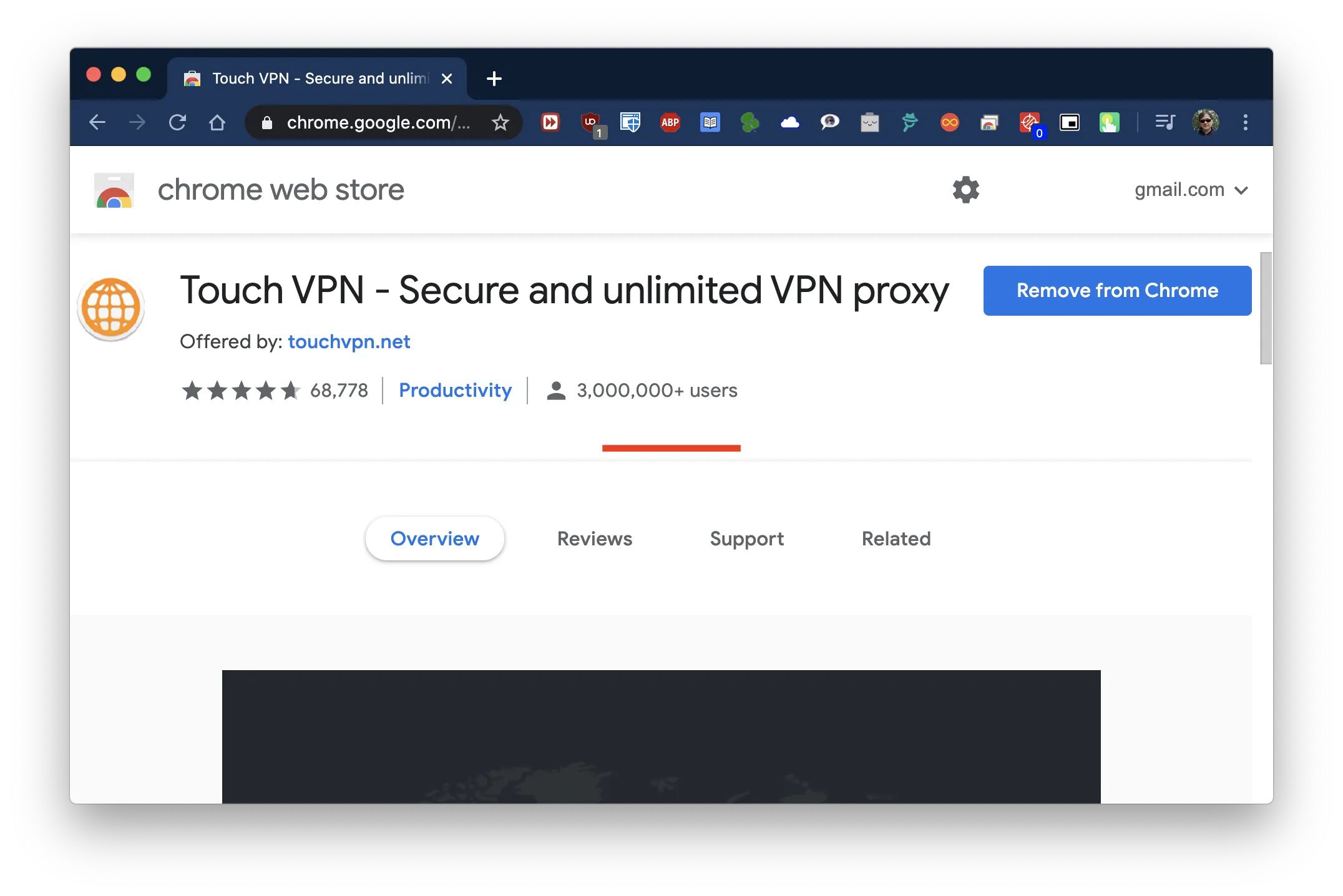Viewport: 1343px width, 896px height.
Task: Close the Touch VPN browser tab
Action: 447,79
